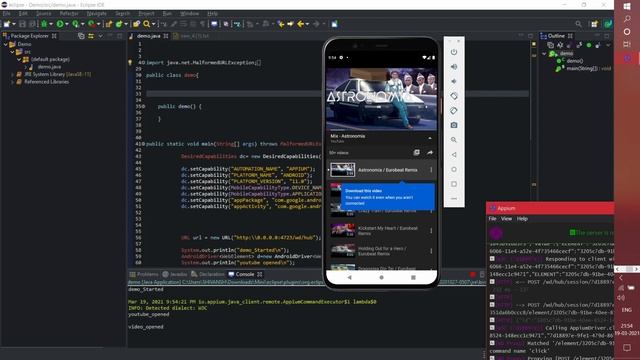Click the emulator volume up icon
Viewport: 640px width, 360px height.
[x=454, y=67]
